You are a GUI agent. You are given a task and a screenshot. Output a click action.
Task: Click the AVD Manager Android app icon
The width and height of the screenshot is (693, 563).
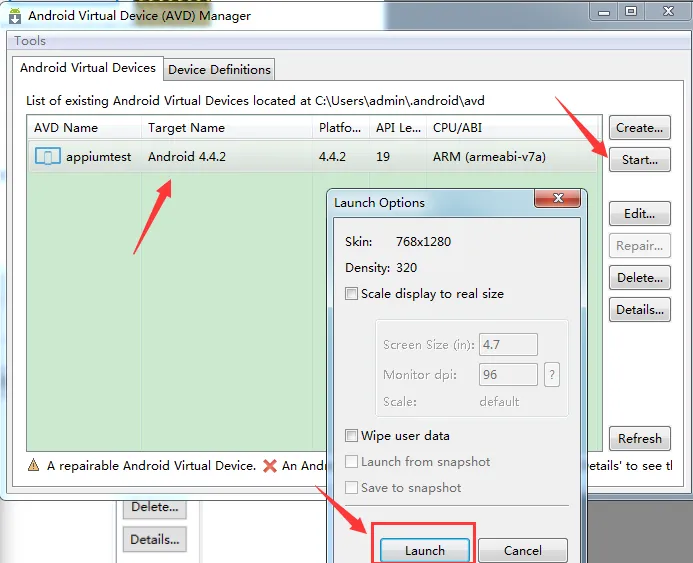[x=15, y=15]
